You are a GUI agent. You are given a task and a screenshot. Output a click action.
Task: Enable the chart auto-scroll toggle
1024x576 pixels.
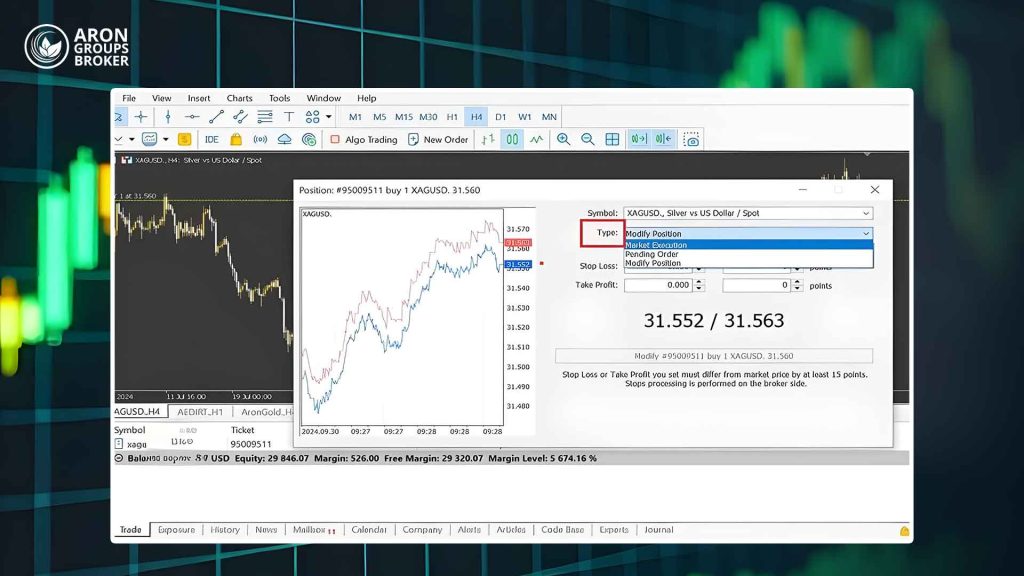tap(639, 139)
